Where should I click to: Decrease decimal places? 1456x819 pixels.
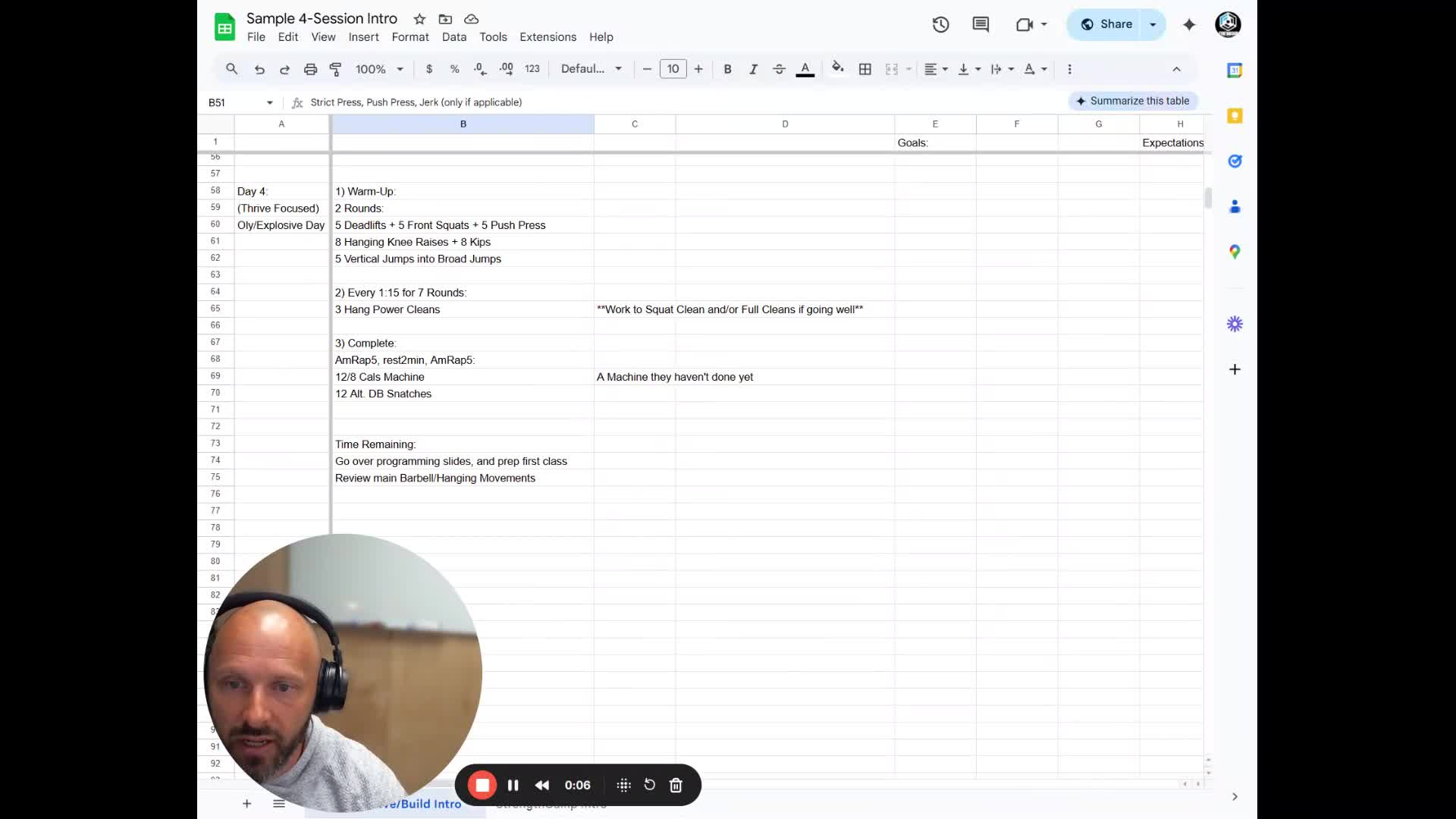(x=480, y=69)
